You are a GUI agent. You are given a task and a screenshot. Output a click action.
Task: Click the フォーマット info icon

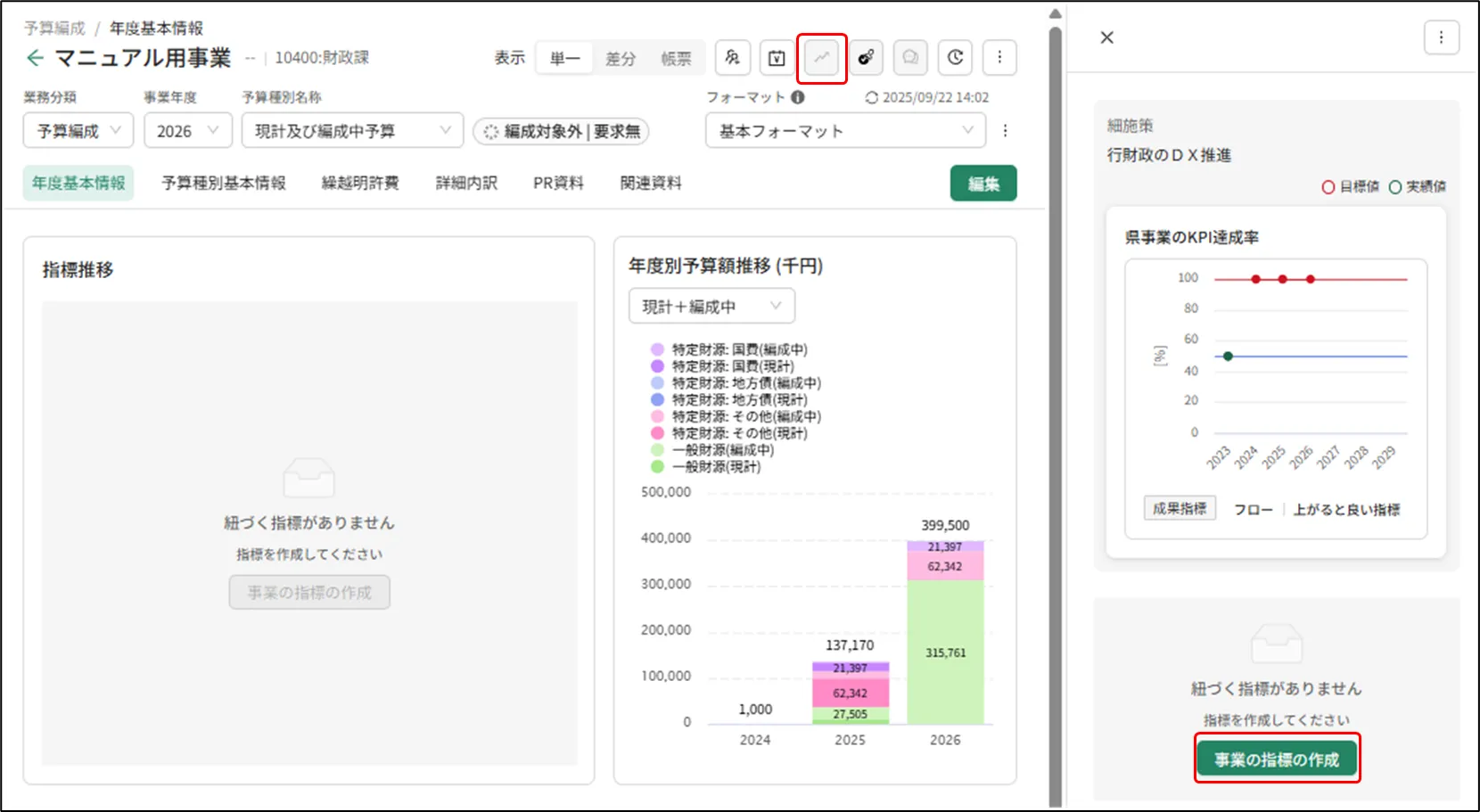[798, 97]
